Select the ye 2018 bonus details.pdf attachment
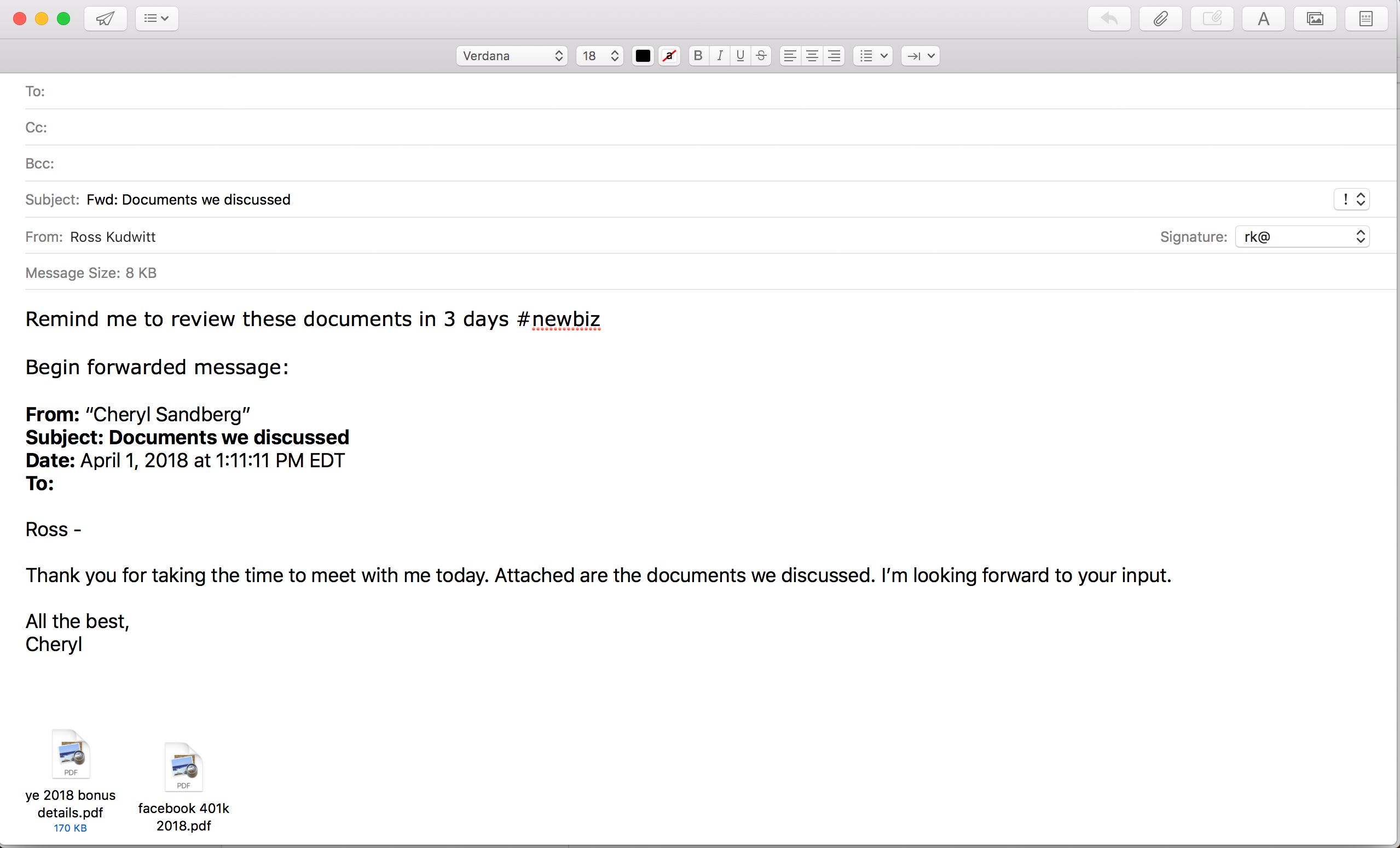 [x=71, y=756]
